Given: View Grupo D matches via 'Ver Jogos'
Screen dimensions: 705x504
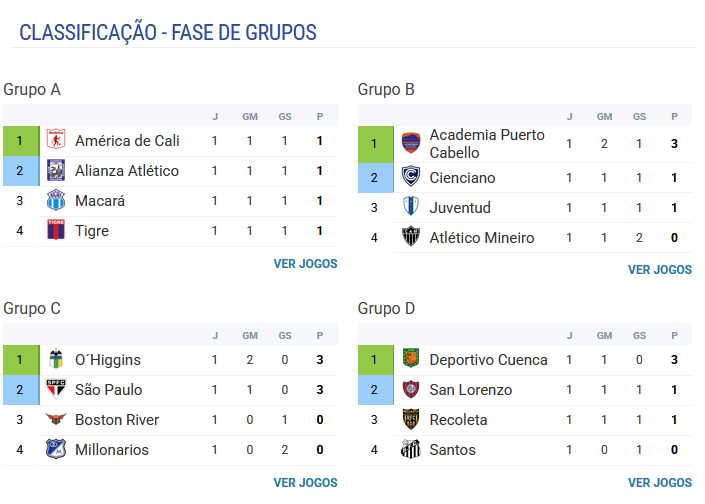Looking at the screenshot, I should click(x=659, y=483).
